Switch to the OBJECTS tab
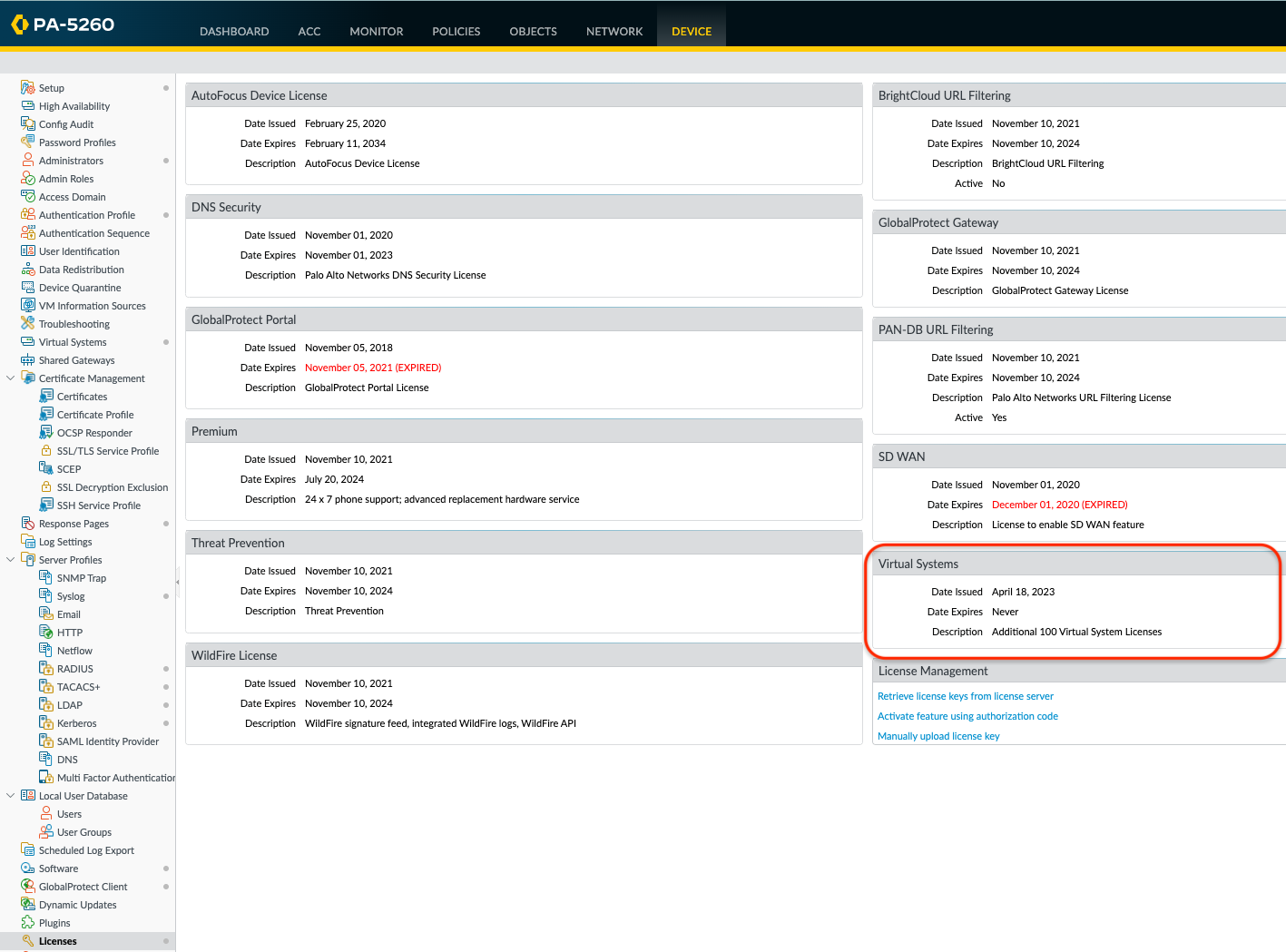 [x=534, y=31]
